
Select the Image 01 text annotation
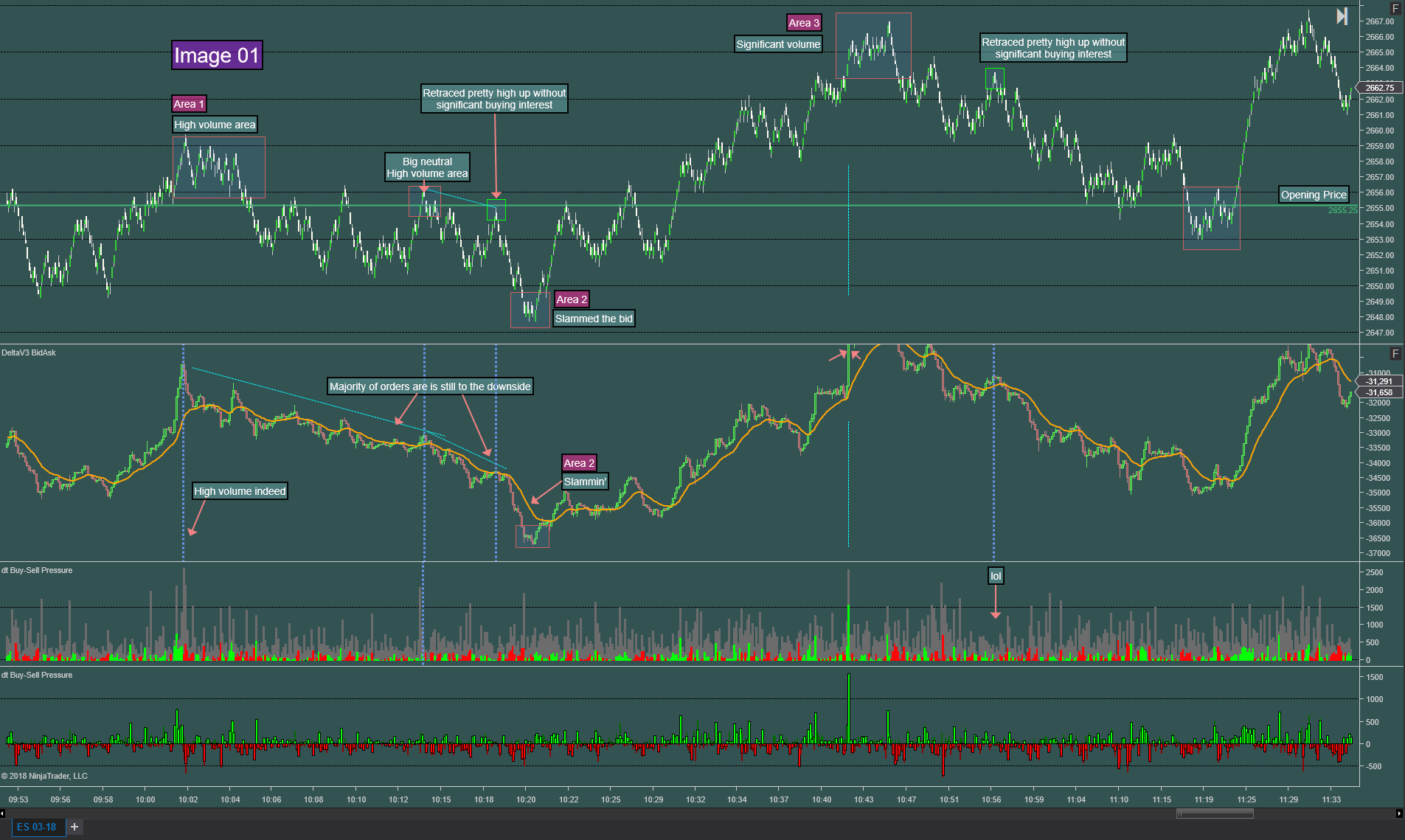click(217, 55)
